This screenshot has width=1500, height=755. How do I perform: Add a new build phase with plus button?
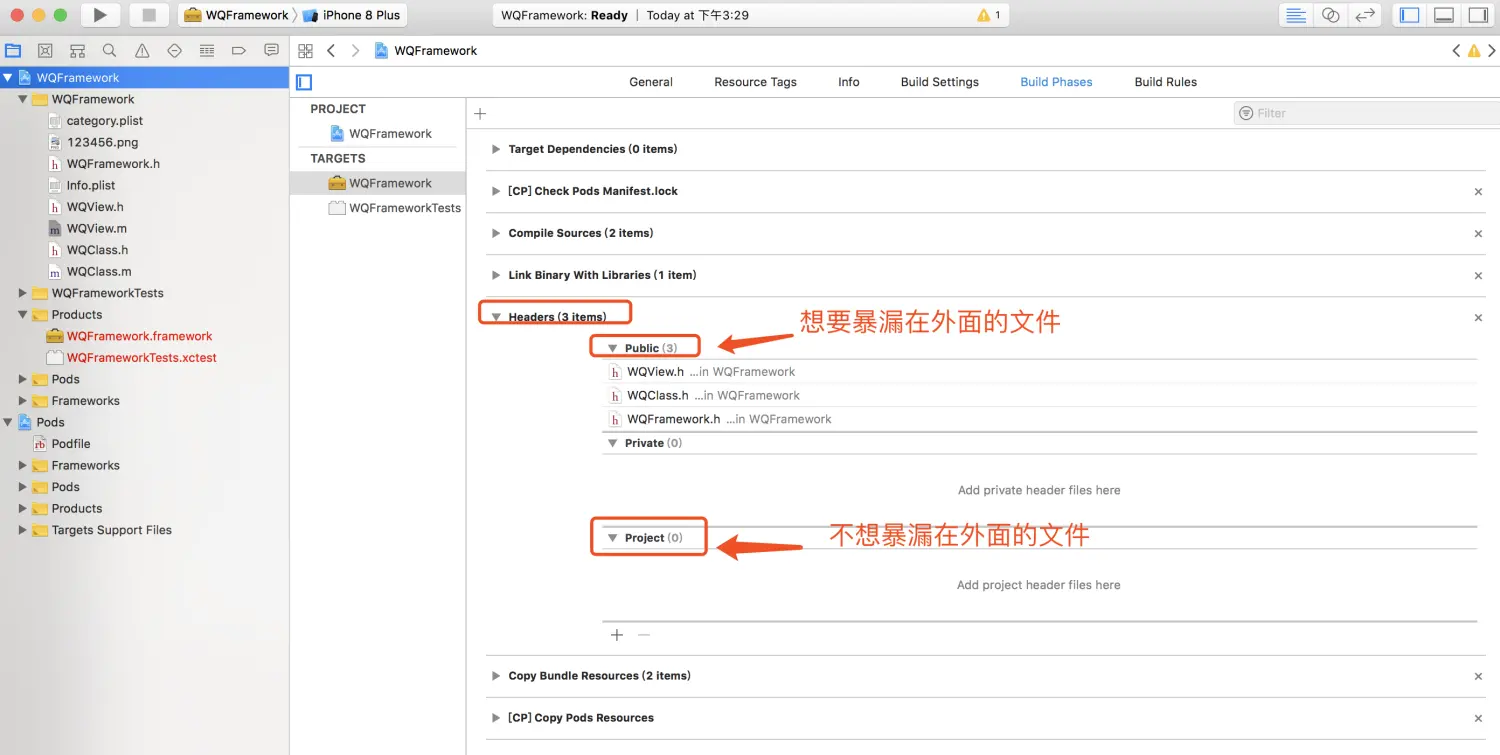click(480, 114)
